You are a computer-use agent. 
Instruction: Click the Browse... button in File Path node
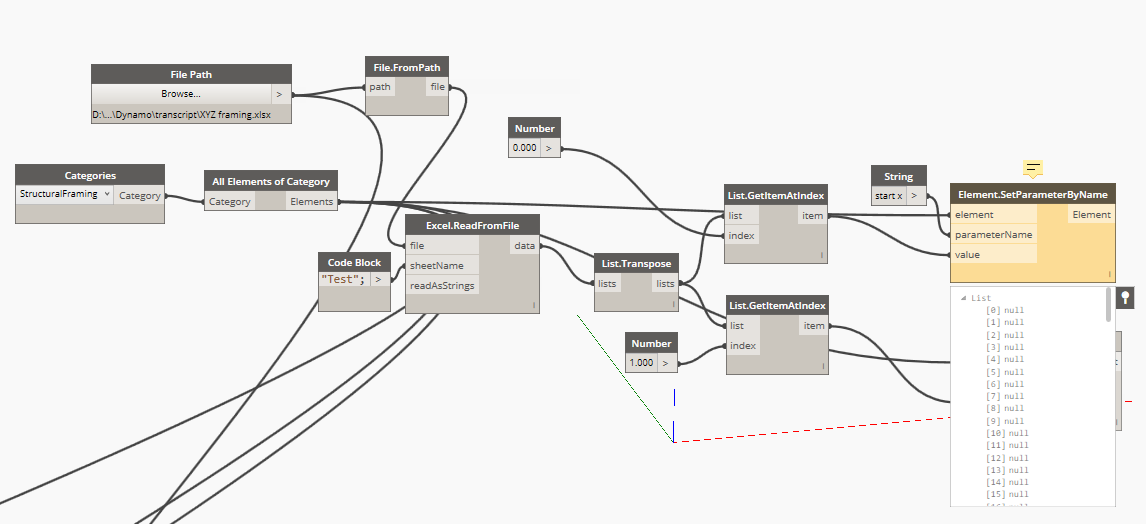181,94
